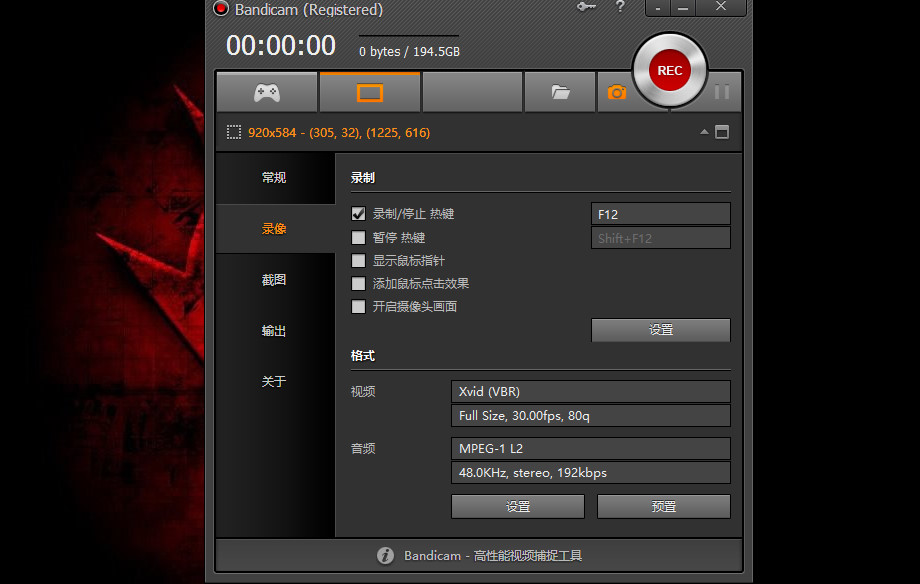Toggle the 添加鼠标点击效果 checkbox
The image size is (920, 584).
358,284
